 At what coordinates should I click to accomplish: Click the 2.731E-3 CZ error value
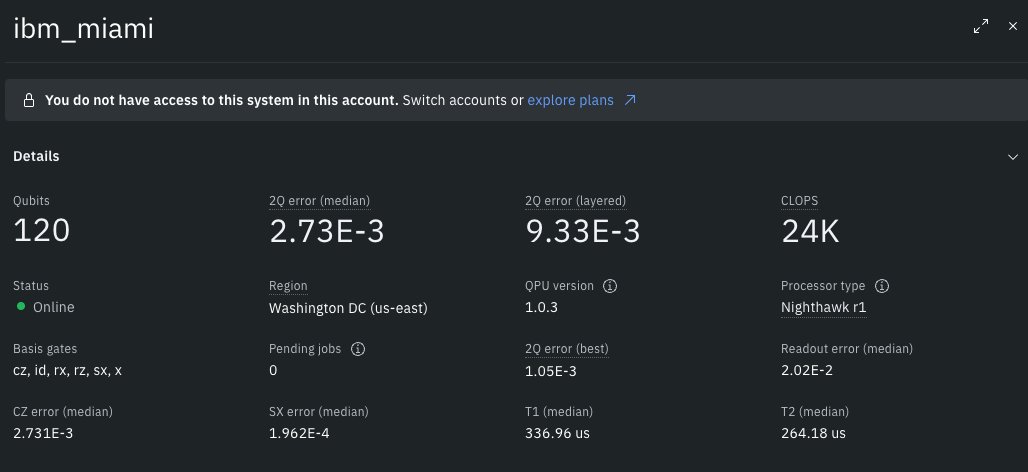(x=43, y=433)
